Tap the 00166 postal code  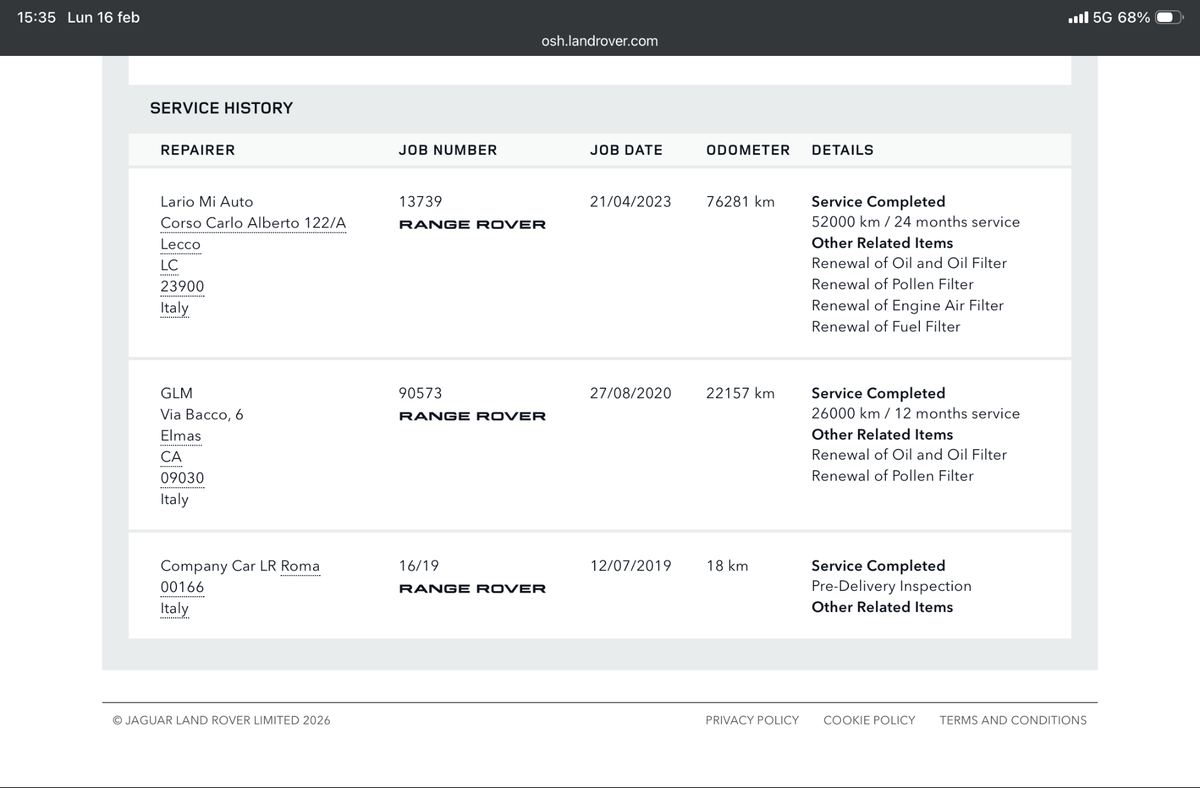182,587
